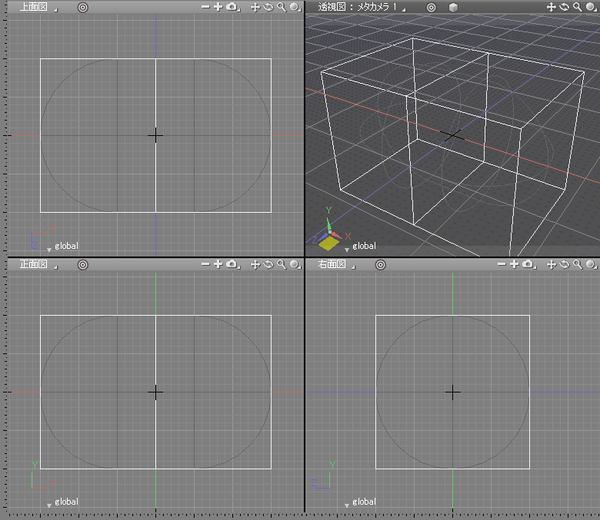Click the center crosshair cursor in right view
The image size is (600, 520).
[453, 392]
